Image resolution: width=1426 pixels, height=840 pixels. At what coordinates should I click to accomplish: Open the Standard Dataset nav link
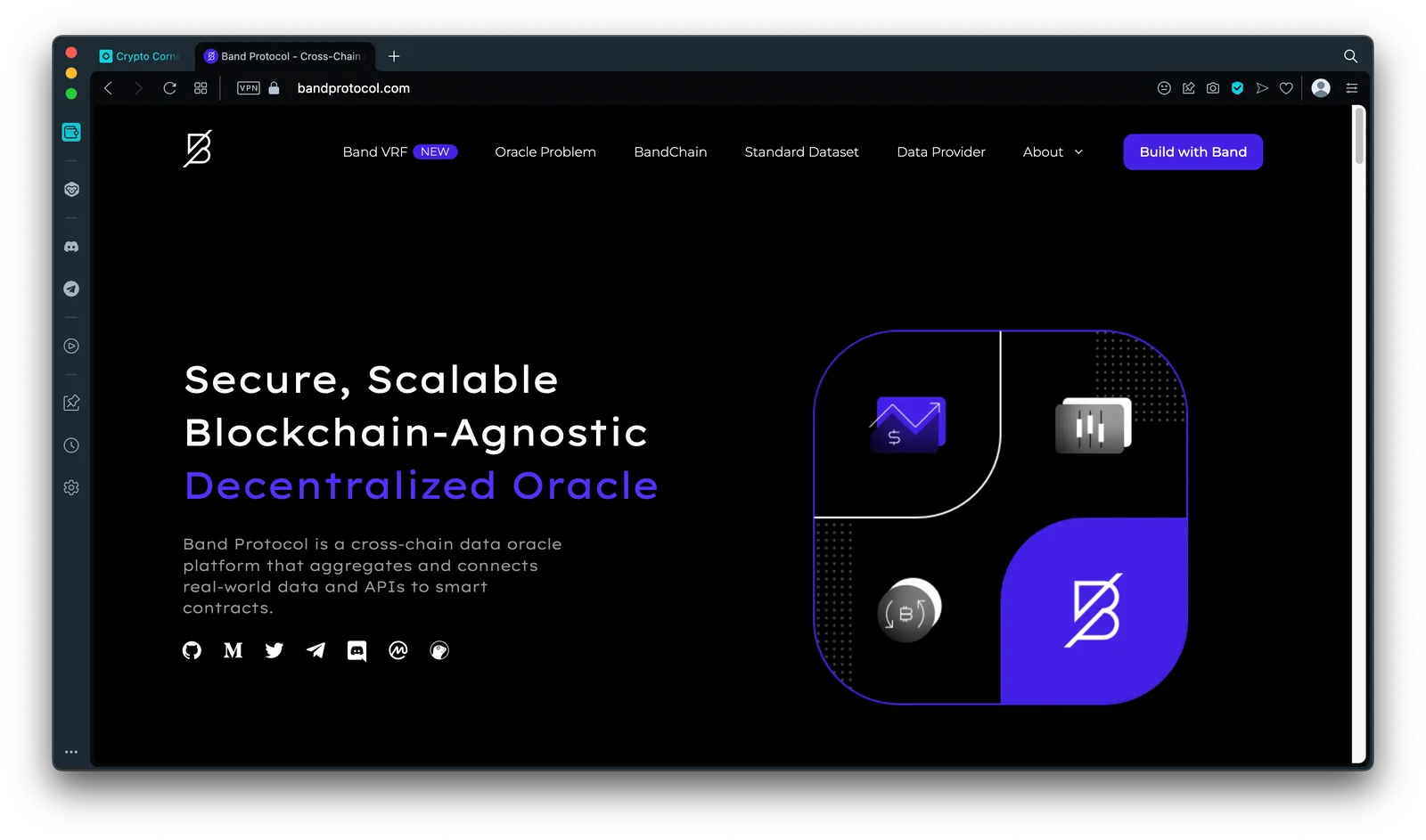(802, 152)
